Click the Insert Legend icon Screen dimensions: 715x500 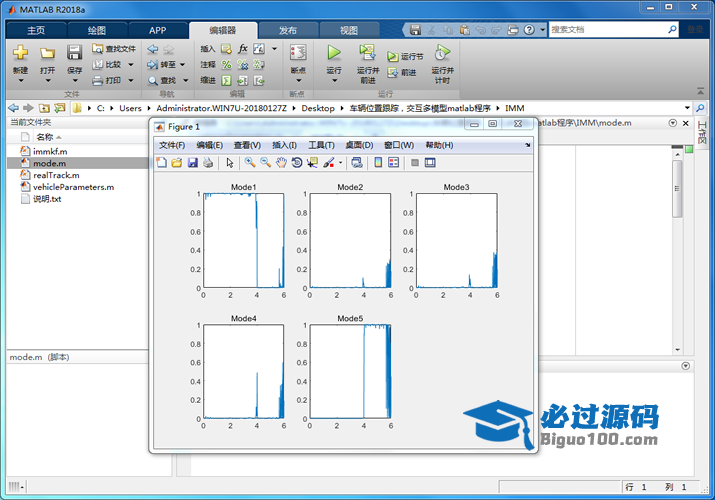393,163
